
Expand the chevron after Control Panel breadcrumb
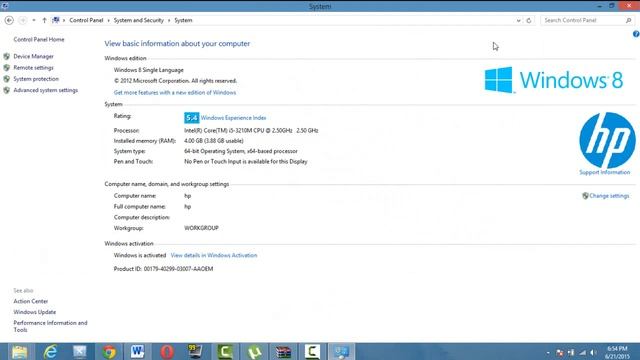pos(109,20)
